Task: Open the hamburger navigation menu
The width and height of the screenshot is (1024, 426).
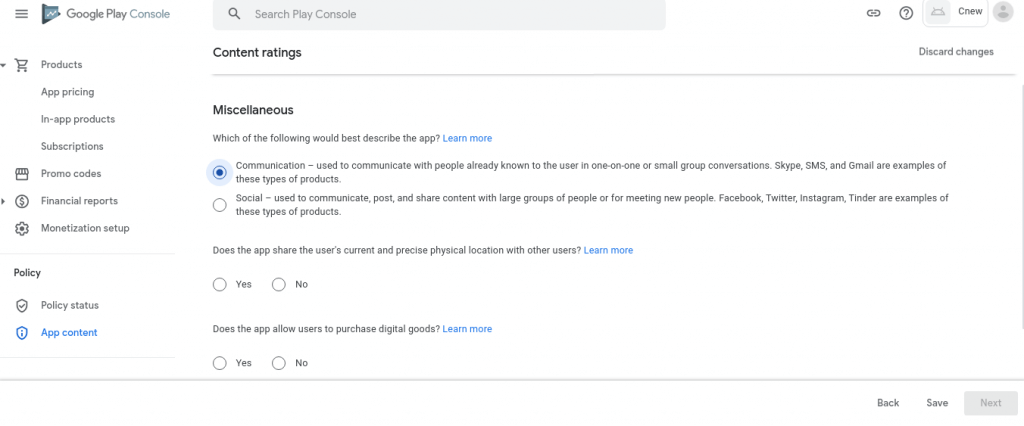Action: pyautogui.click(x=21, y=14)
